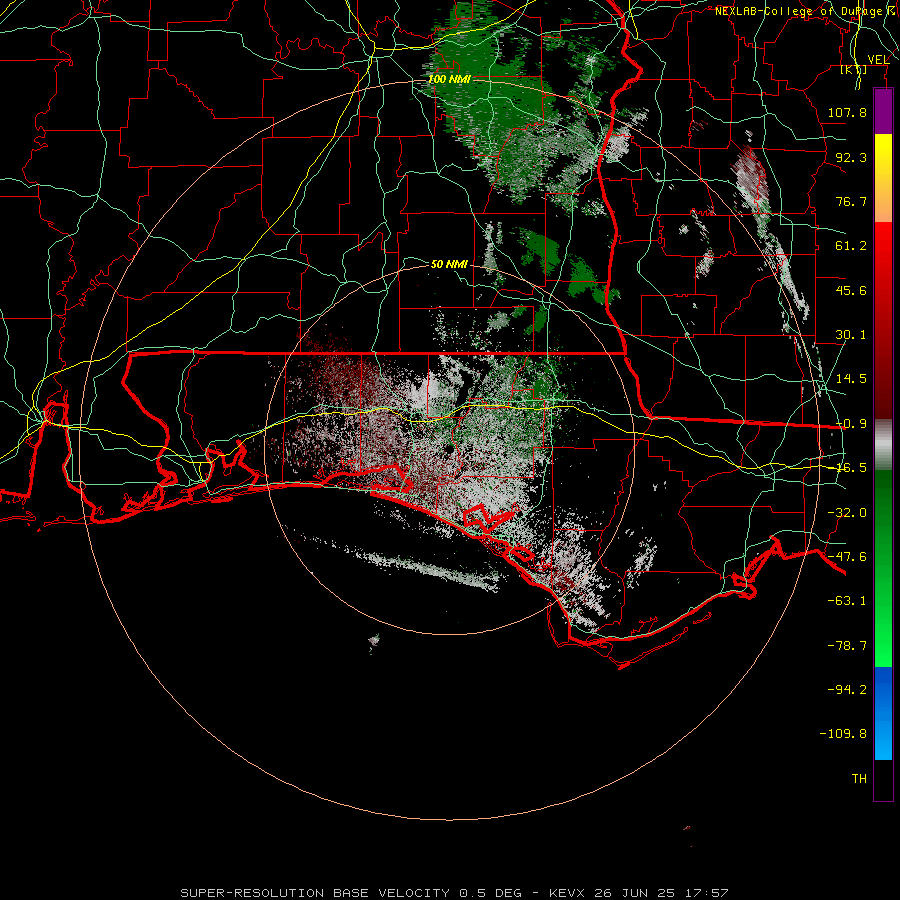The image size is (900, 900).
Task: Click the -16.5 velocity scale value
Action: [x=851, y=468]
